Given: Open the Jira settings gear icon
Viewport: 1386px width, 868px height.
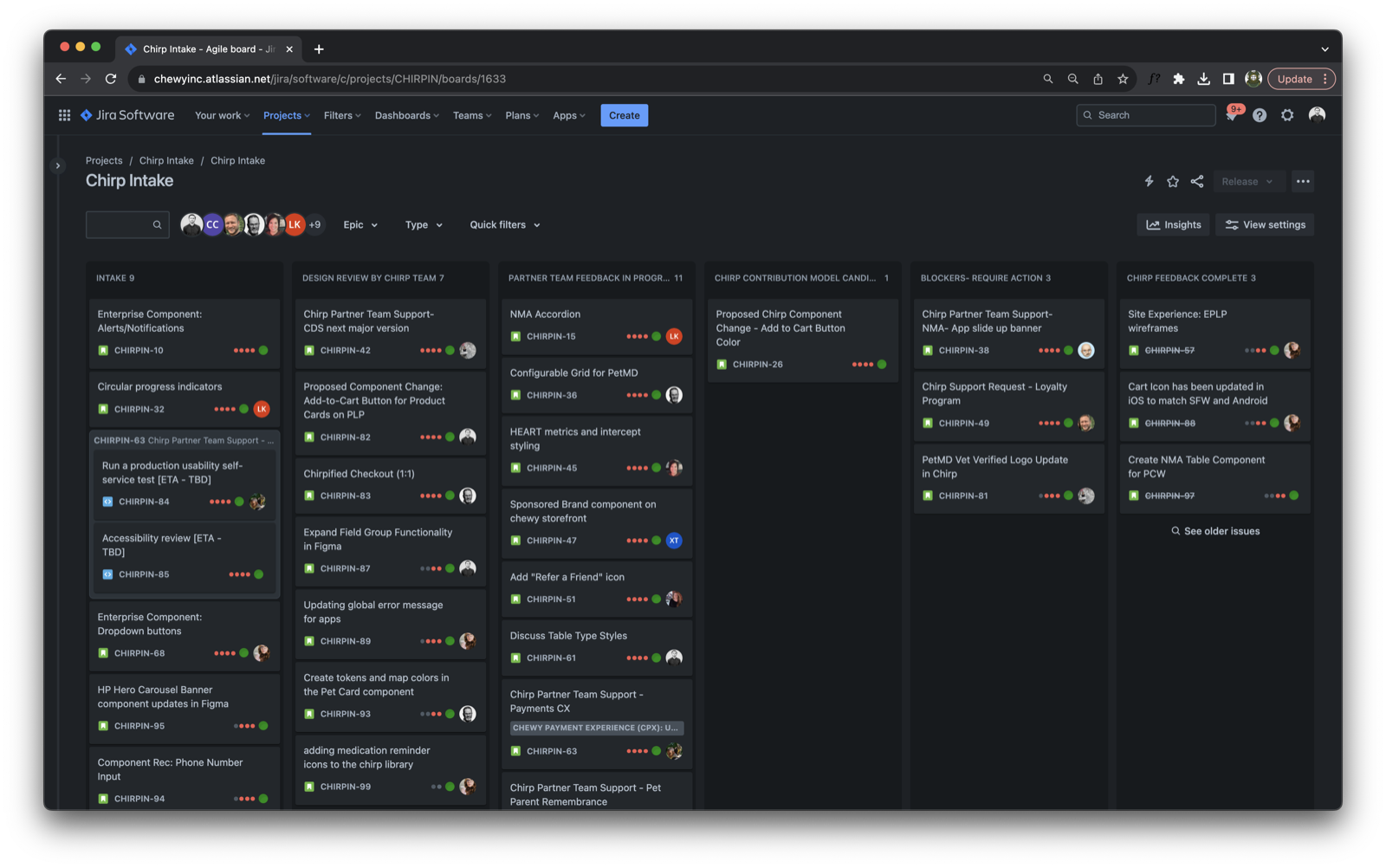Looking at the screenshot, I should (1287, 115).
